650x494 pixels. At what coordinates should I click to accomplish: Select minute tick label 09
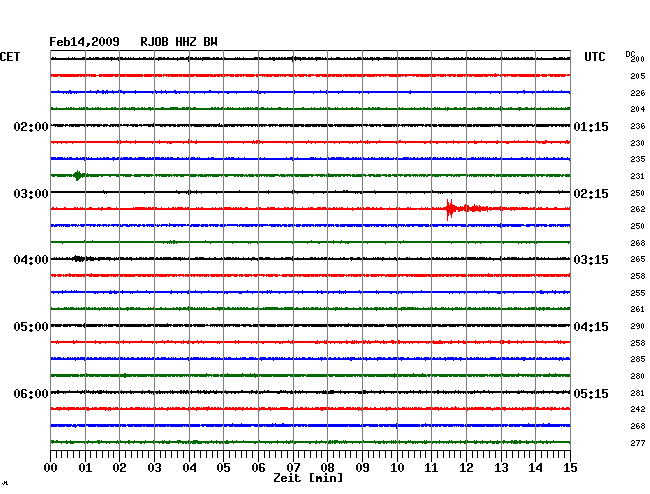pos(362,468)
